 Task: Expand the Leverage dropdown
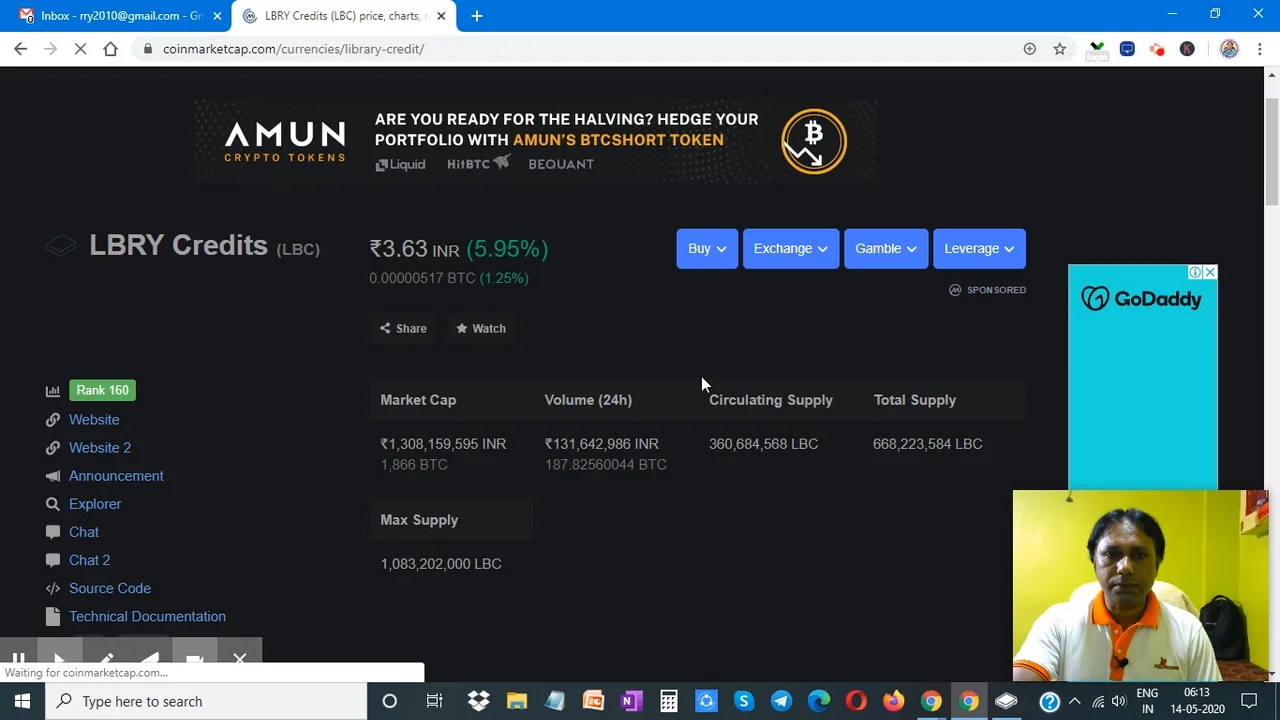coord(978,248)
